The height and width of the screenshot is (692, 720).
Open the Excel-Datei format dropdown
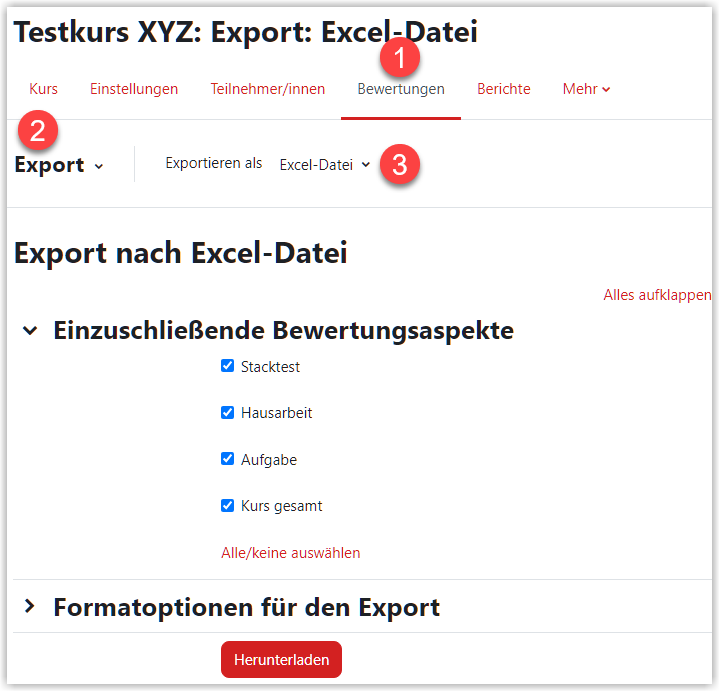(x=325, y=164)
